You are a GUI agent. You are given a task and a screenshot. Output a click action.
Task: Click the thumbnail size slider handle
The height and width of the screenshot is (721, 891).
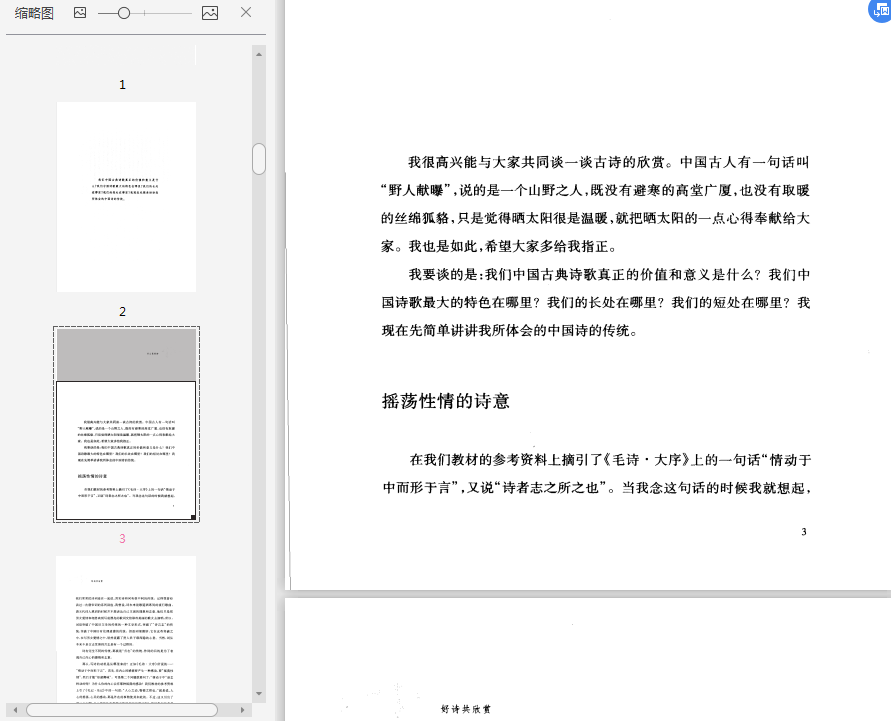click(124, 12)
